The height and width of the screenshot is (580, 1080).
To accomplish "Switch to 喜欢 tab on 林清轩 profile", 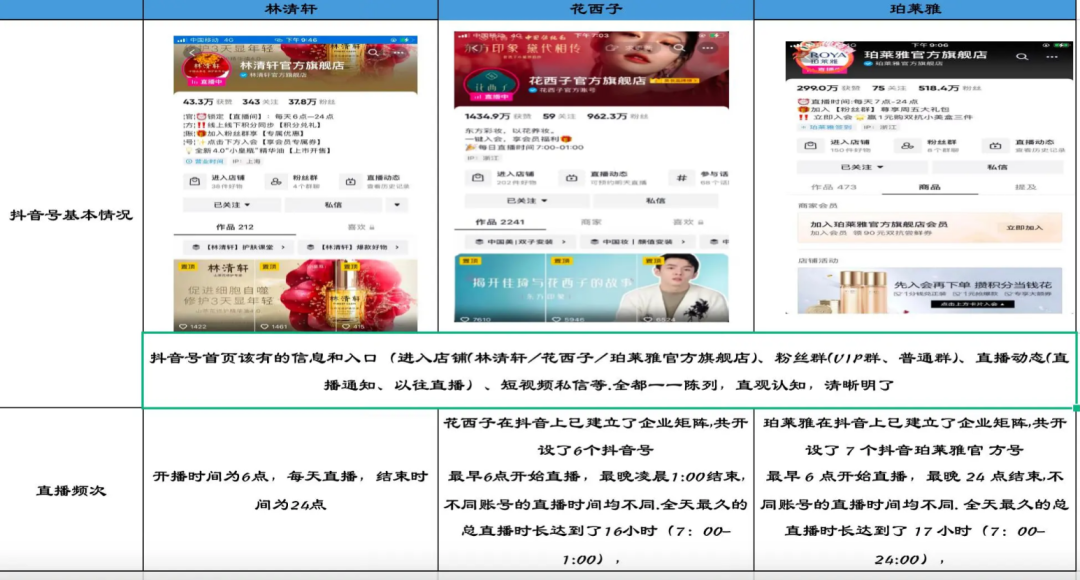I will 360,227.
